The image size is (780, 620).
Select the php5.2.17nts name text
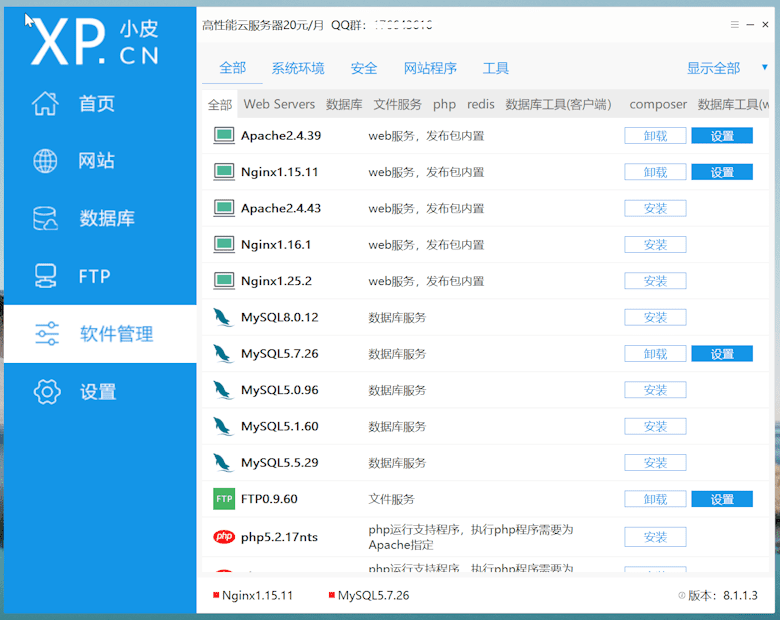[279, 537]
